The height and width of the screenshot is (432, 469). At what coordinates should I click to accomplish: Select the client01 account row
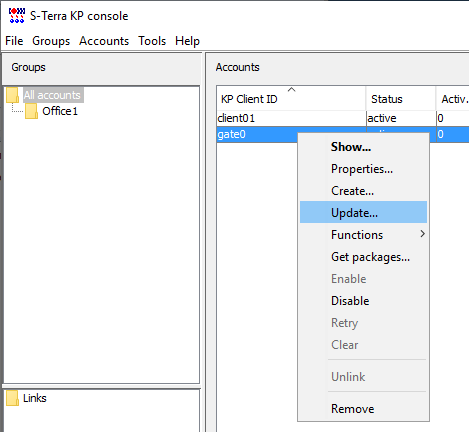tap(343, 118)
